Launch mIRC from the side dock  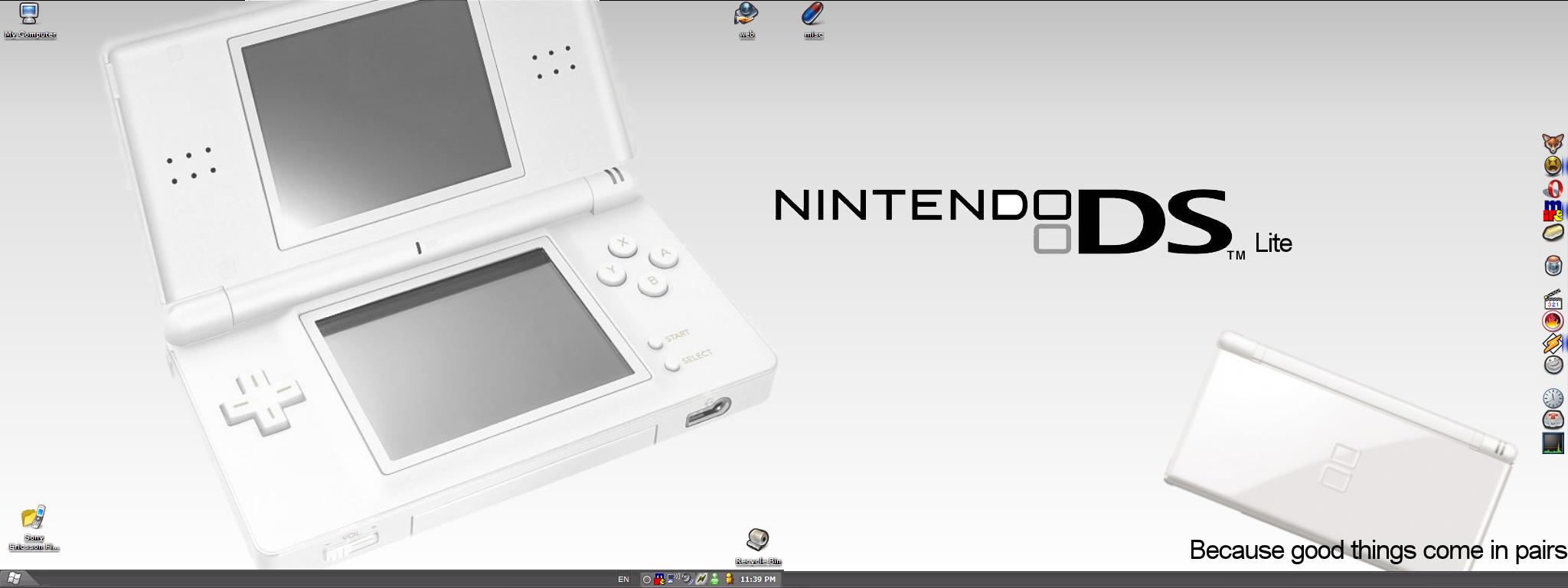click(1553, 211)
